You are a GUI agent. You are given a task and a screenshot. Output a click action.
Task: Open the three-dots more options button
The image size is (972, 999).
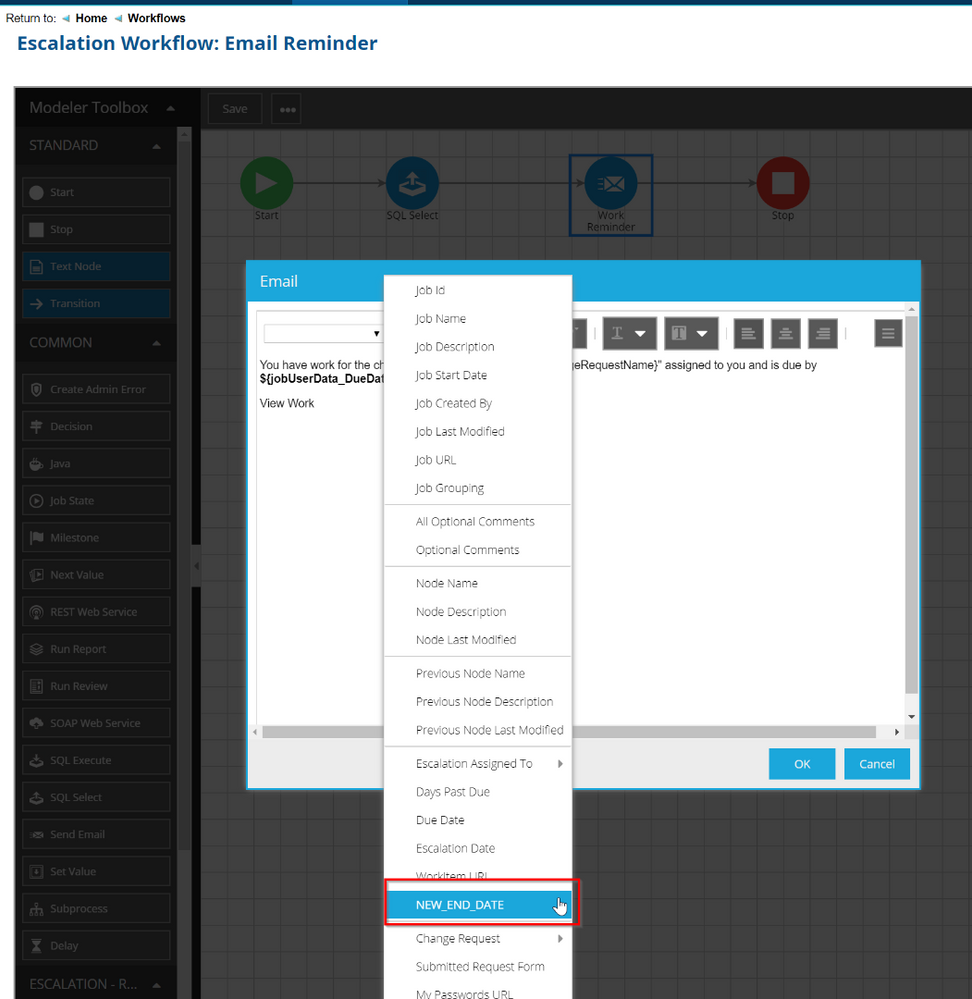pyautogui.click(x=286, y=109)
